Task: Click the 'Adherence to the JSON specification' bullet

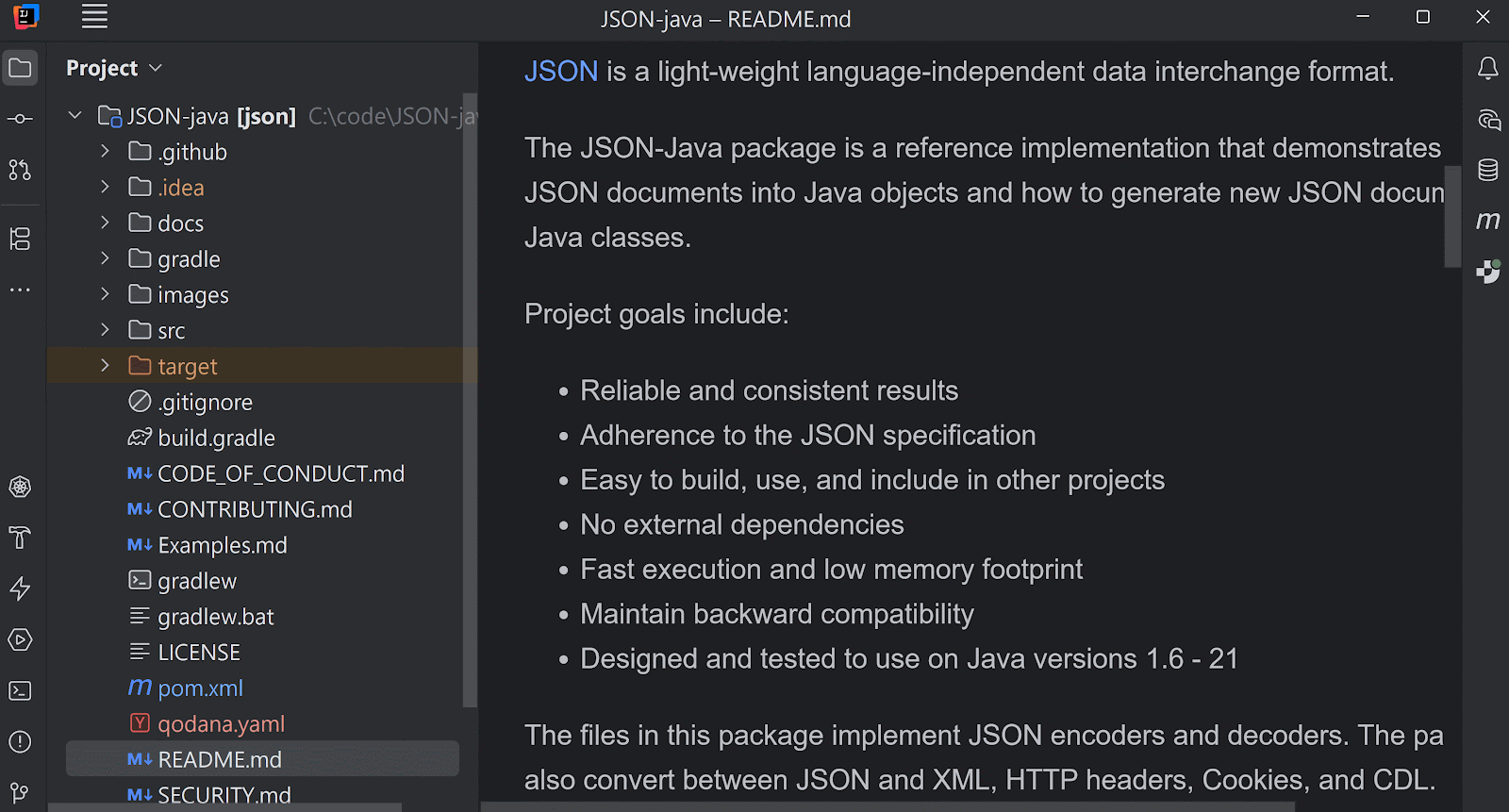Action: [808, 435]
